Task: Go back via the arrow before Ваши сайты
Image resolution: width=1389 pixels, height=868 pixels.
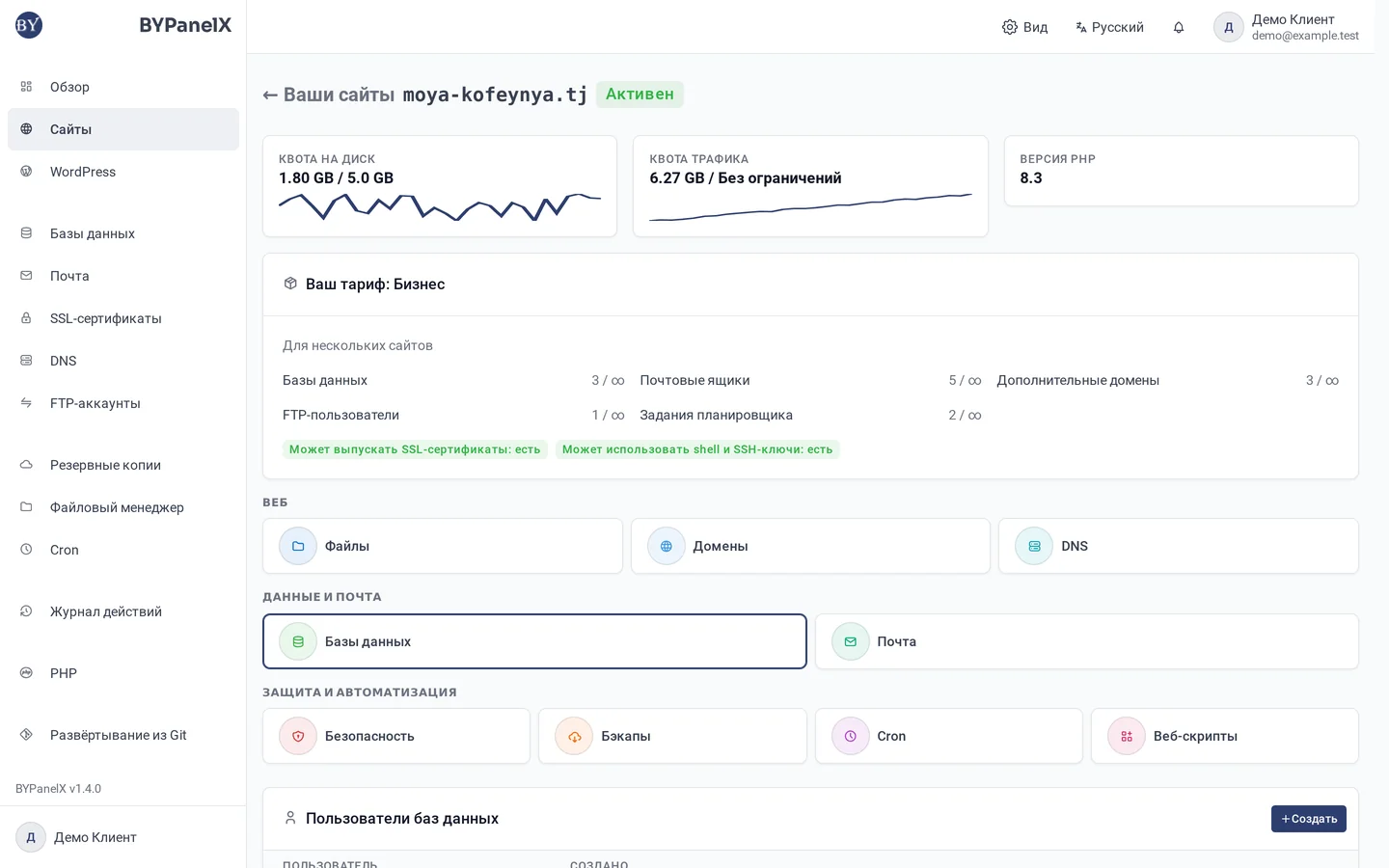Action: coord(270,95)
